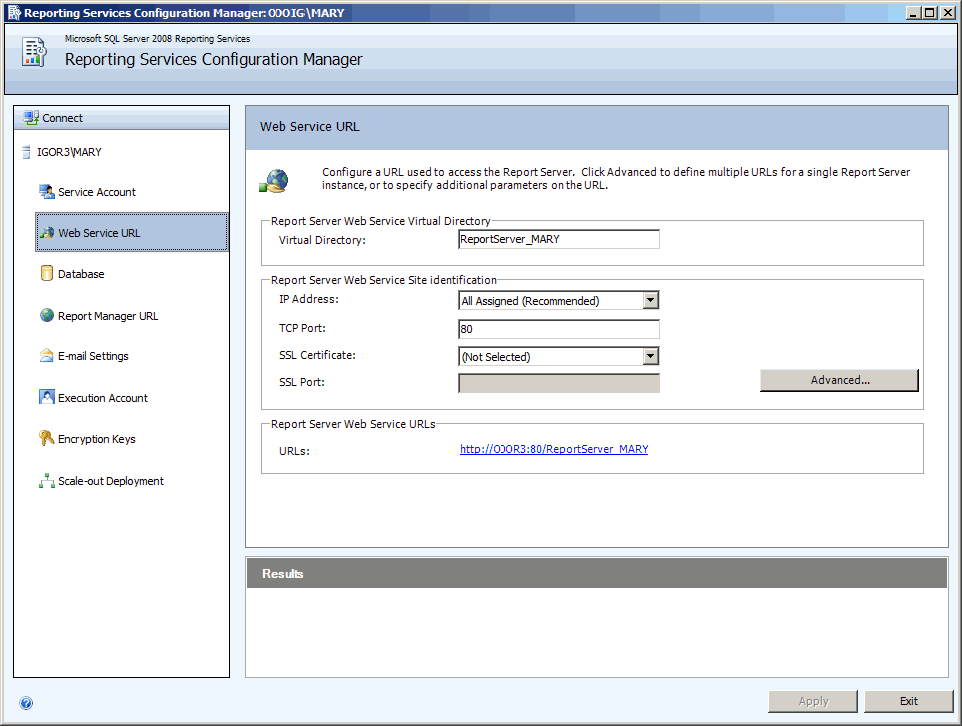Open the ReportServer_MARY URL link
Image resolution: width=962 pixels, height=726 pixels.
click(x=554, y=449)
